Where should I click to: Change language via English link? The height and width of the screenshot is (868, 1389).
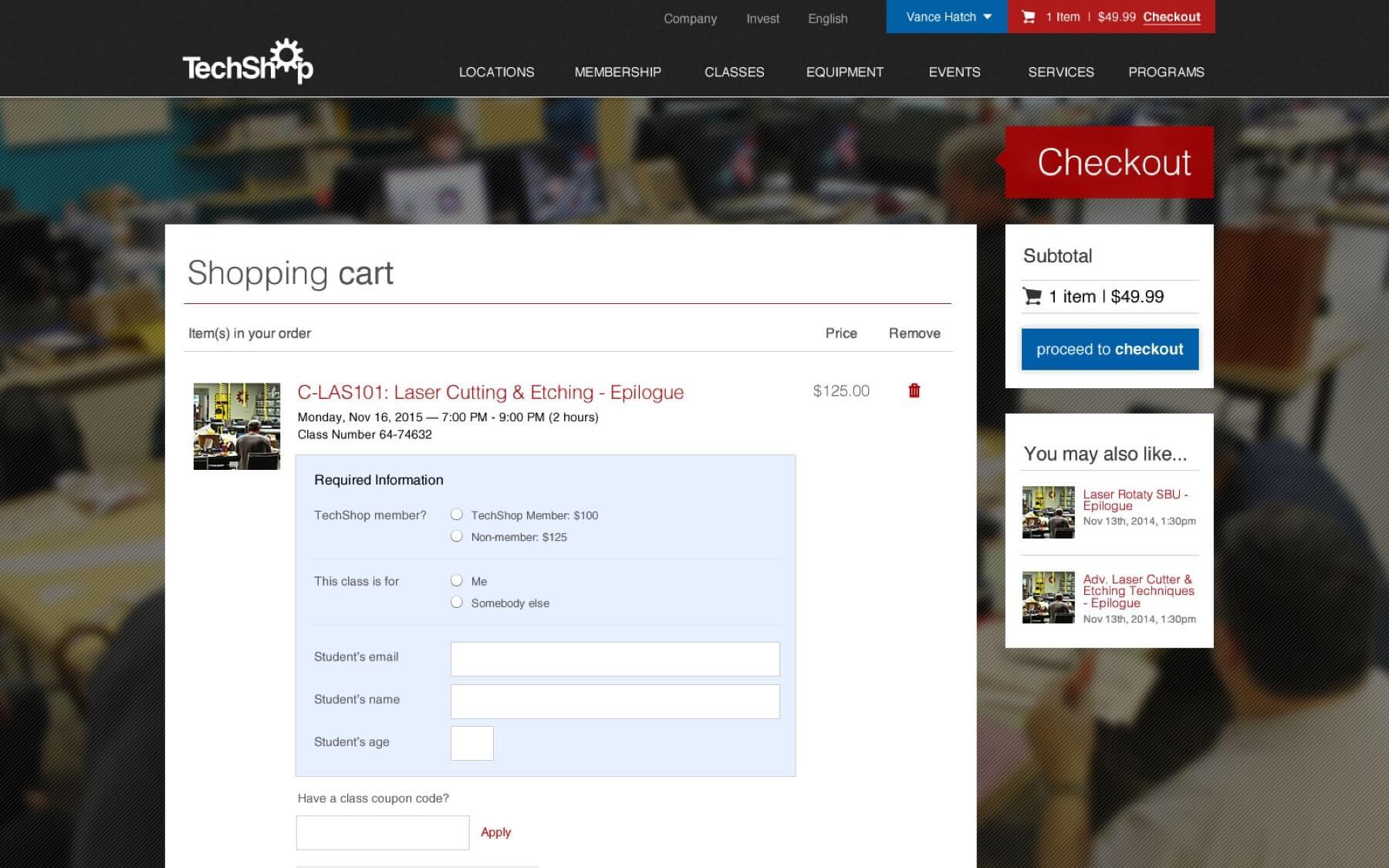[827, 19]
